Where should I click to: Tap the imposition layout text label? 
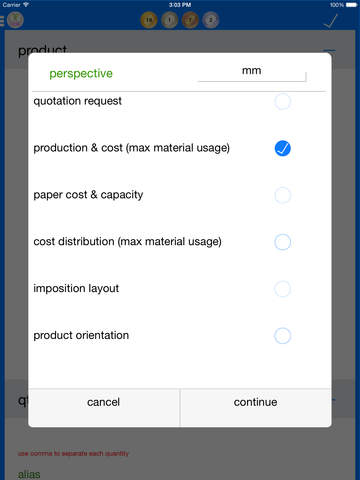click(76, 288)
